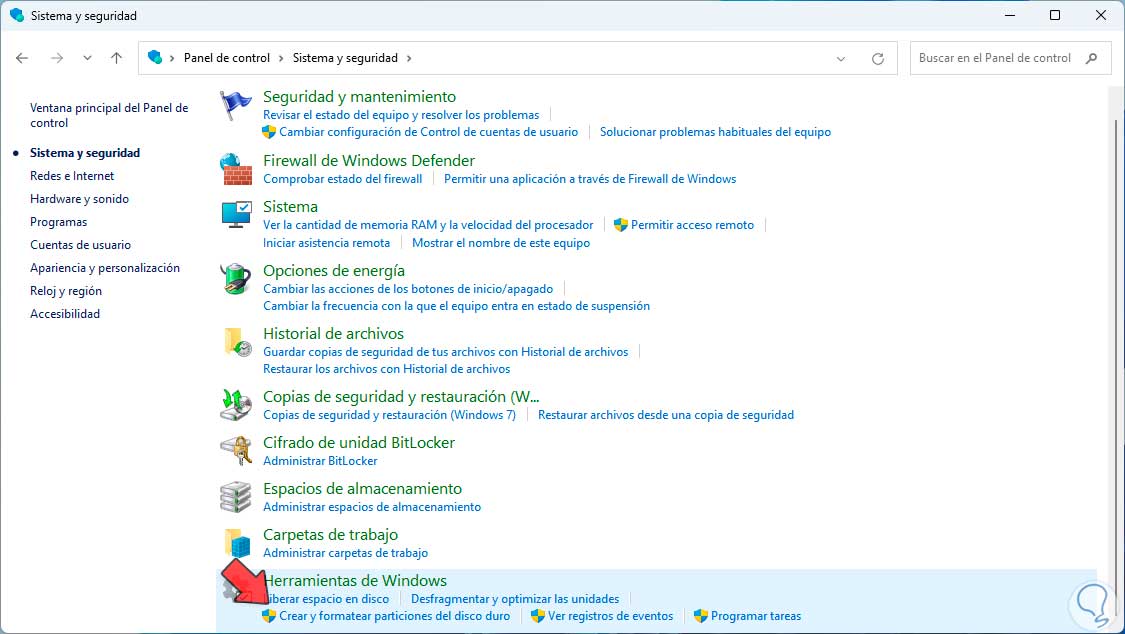Viewport: 1125px width, 634px height.
Task: Open Ventana principal del Panel de control
Action: (x=109, y=115)
